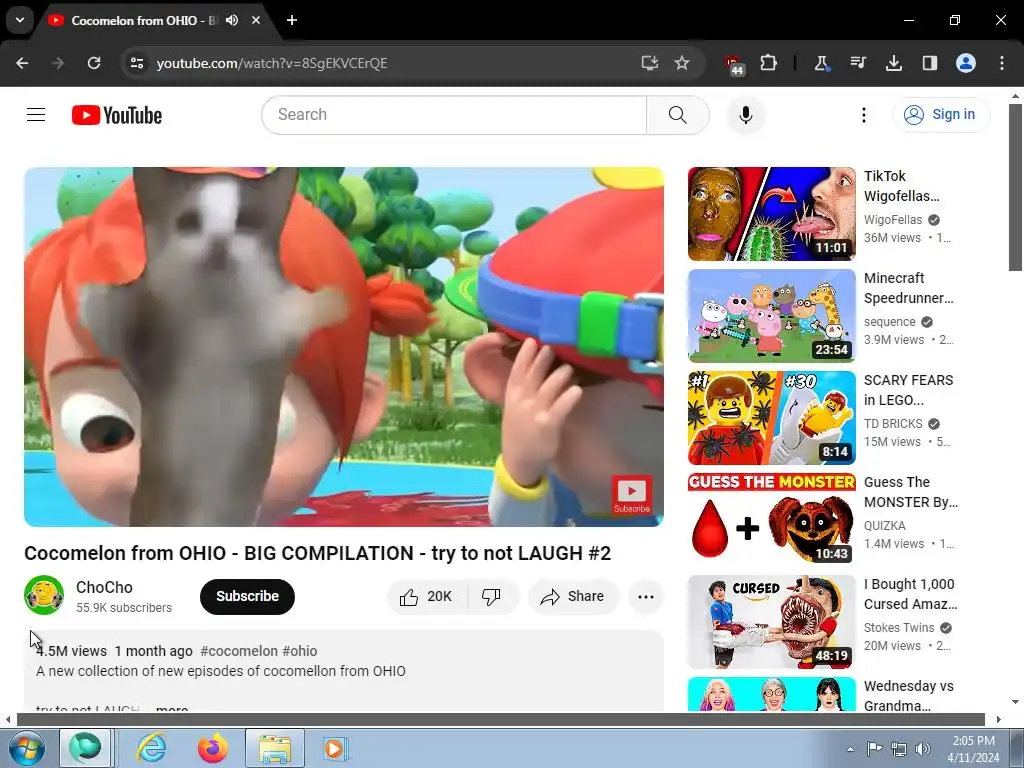This screenshot has height=768, width=1024.
Task: Go forward in browser history
Action: coord(58,63)
